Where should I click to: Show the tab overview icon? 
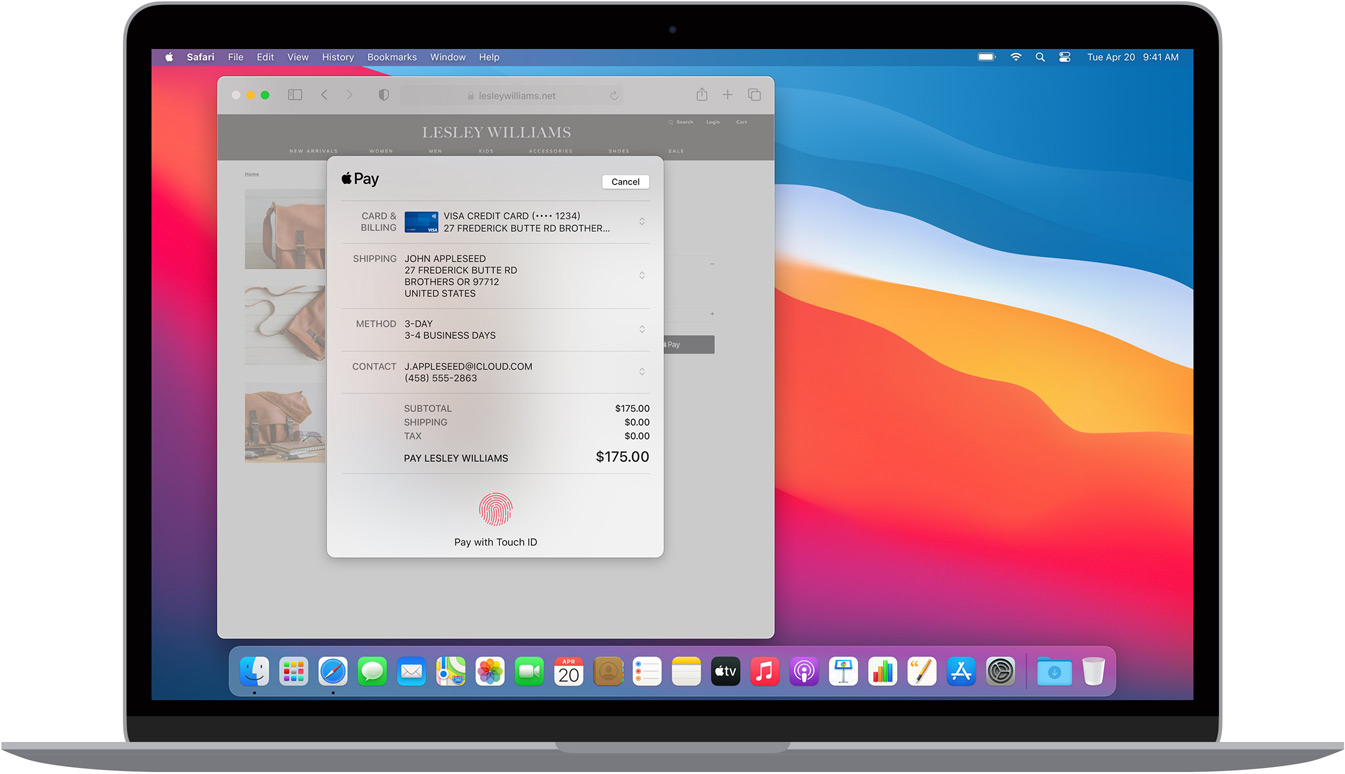click(x=754, y=95)
